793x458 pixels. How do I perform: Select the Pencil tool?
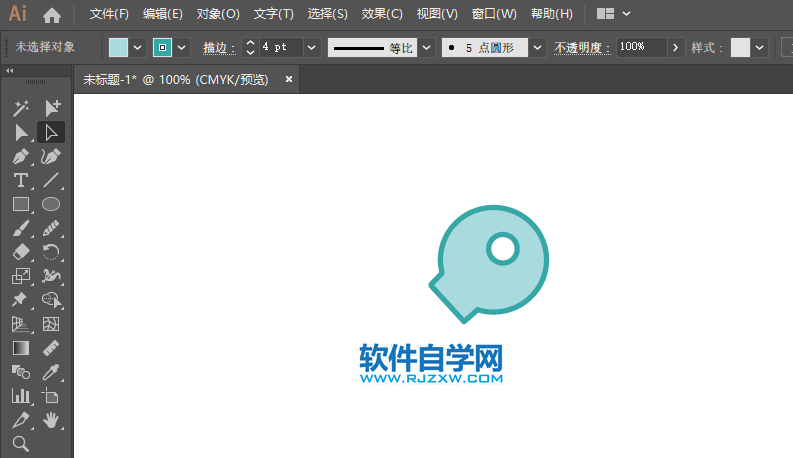(51, 228)
